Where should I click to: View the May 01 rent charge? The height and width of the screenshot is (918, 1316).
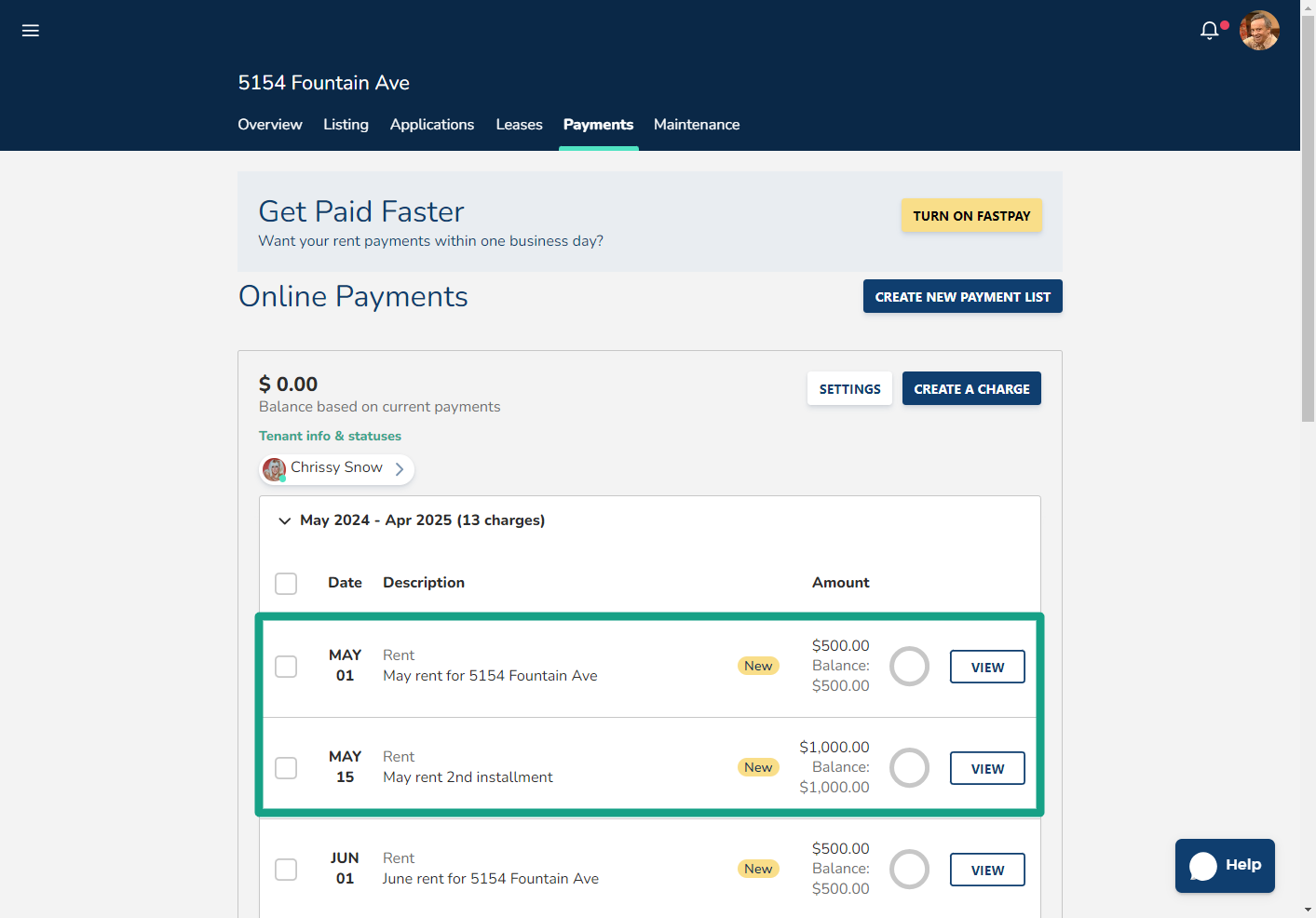[x=987, y=668]
